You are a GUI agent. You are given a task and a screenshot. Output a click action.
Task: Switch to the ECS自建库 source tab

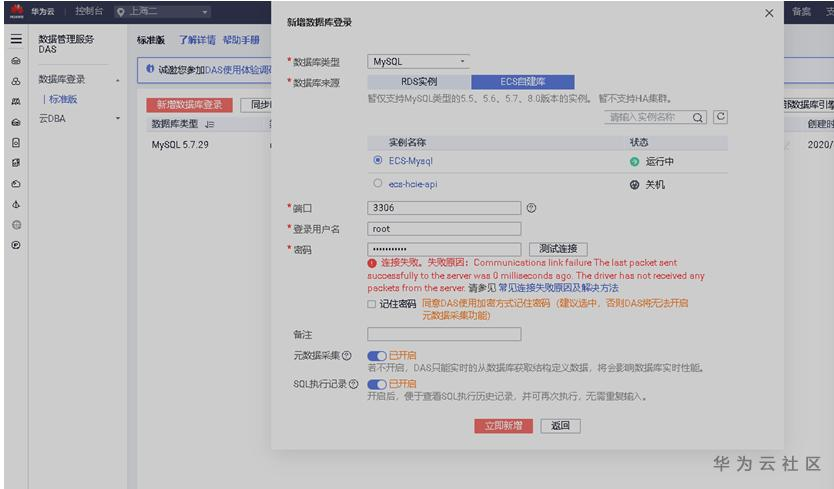click(x=523, y=82)
